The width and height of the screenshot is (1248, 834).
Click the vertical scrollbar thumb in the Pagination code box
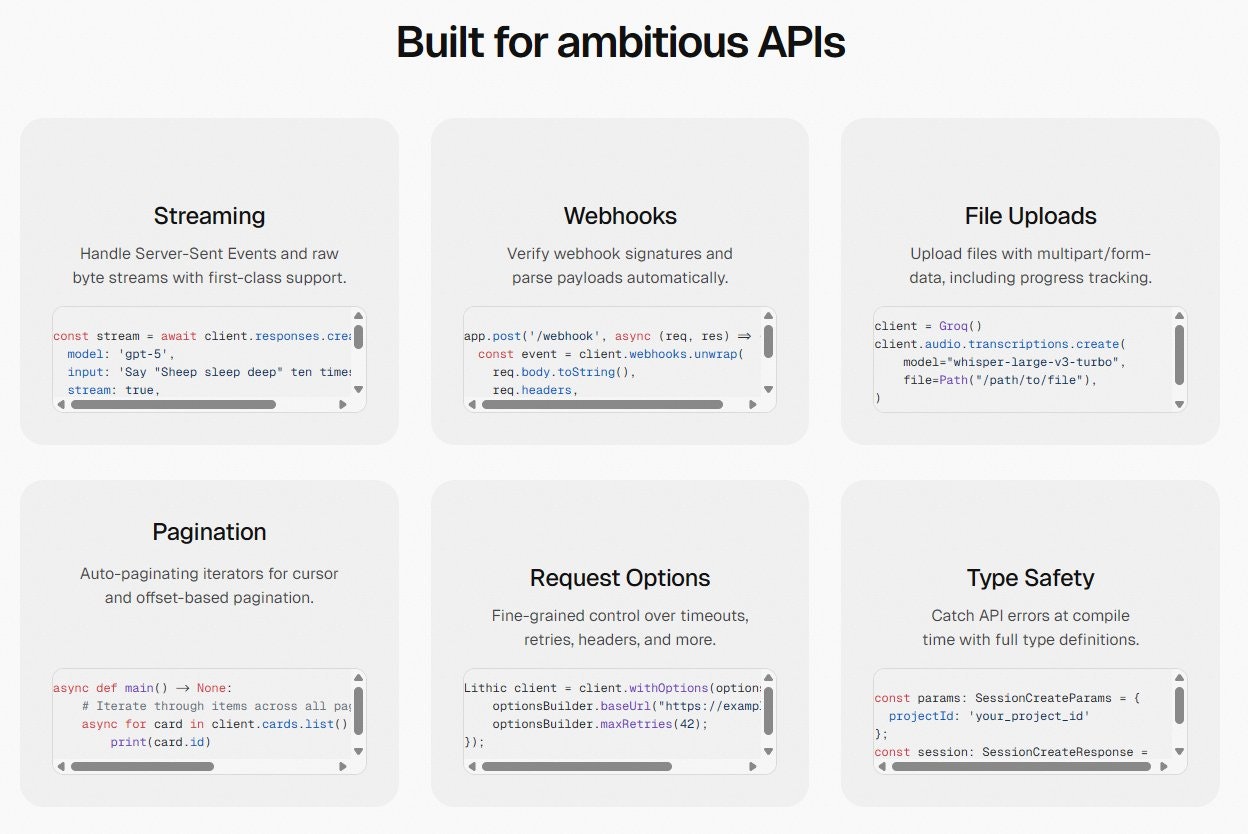point(359,710)
